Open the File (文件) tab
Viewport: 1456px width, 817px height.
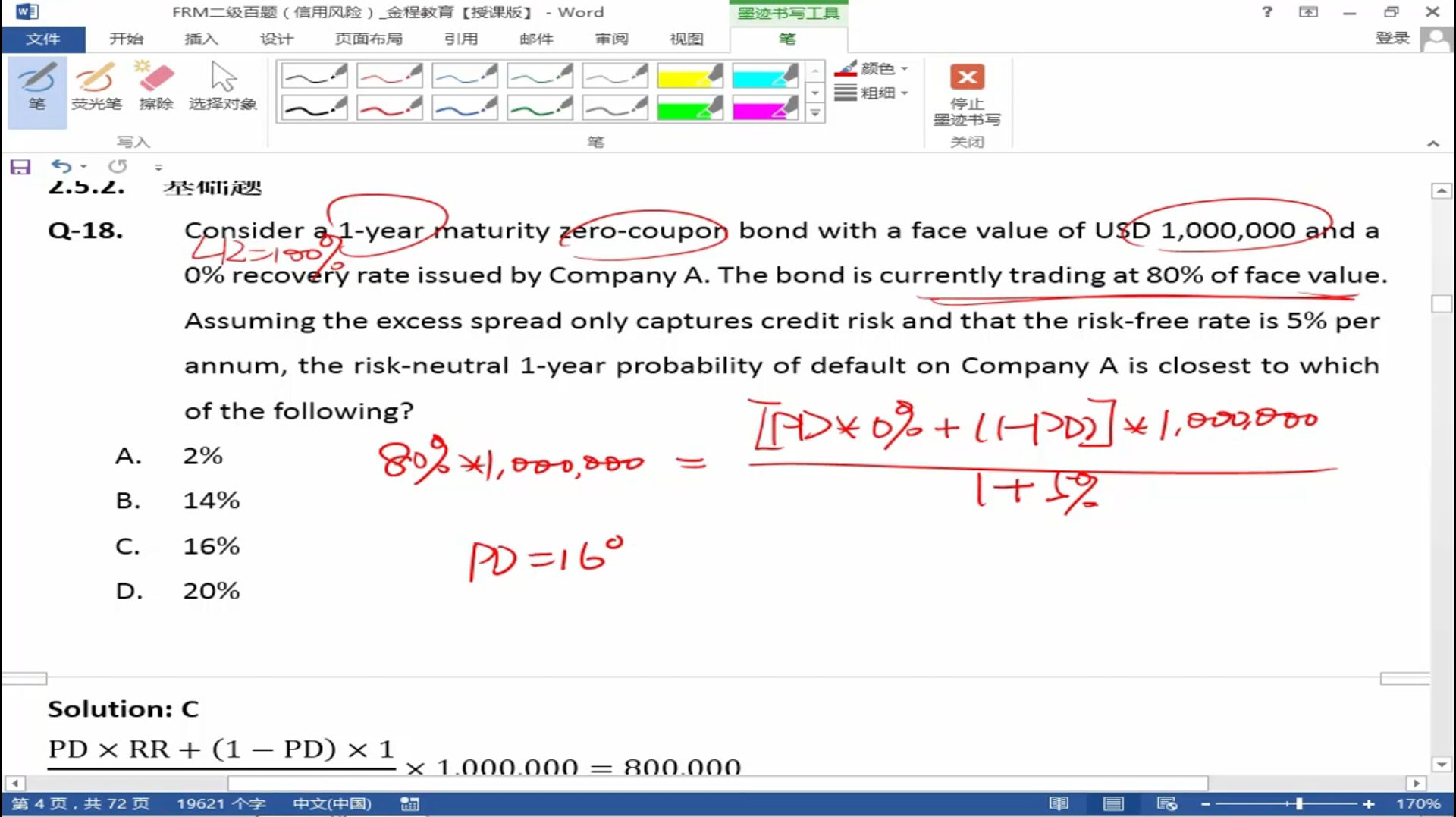(42, 39)
